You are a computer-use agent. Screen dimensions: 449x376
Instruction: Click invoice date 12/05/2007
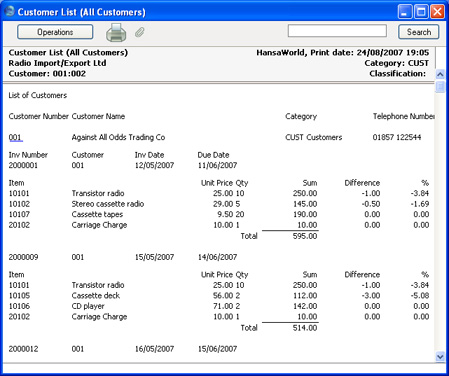[x=154, y=165]
